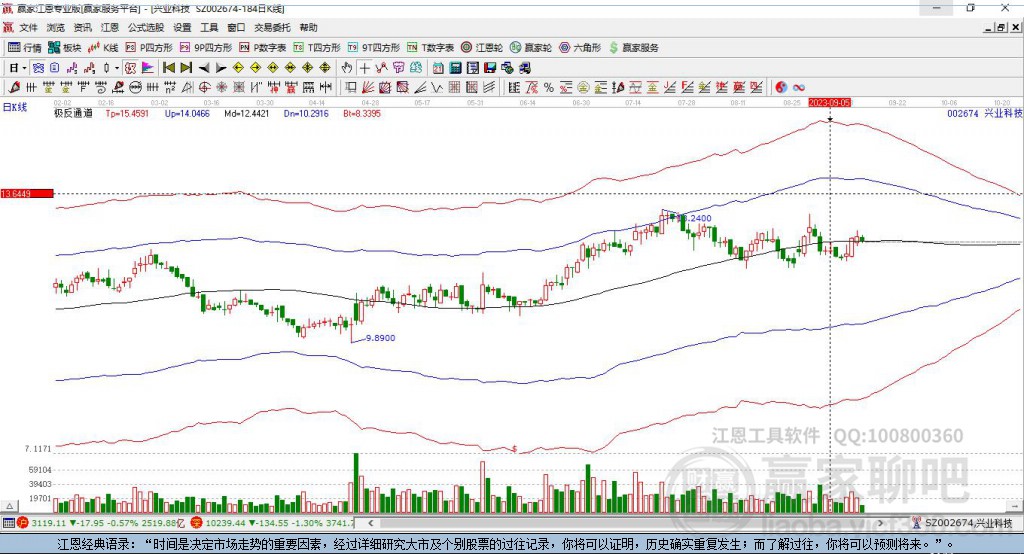Image resolution: width=1024 pixels, height=554 pixels.
Task: Click the Md=12.4421 indicator value
Action: pos(246,113)
